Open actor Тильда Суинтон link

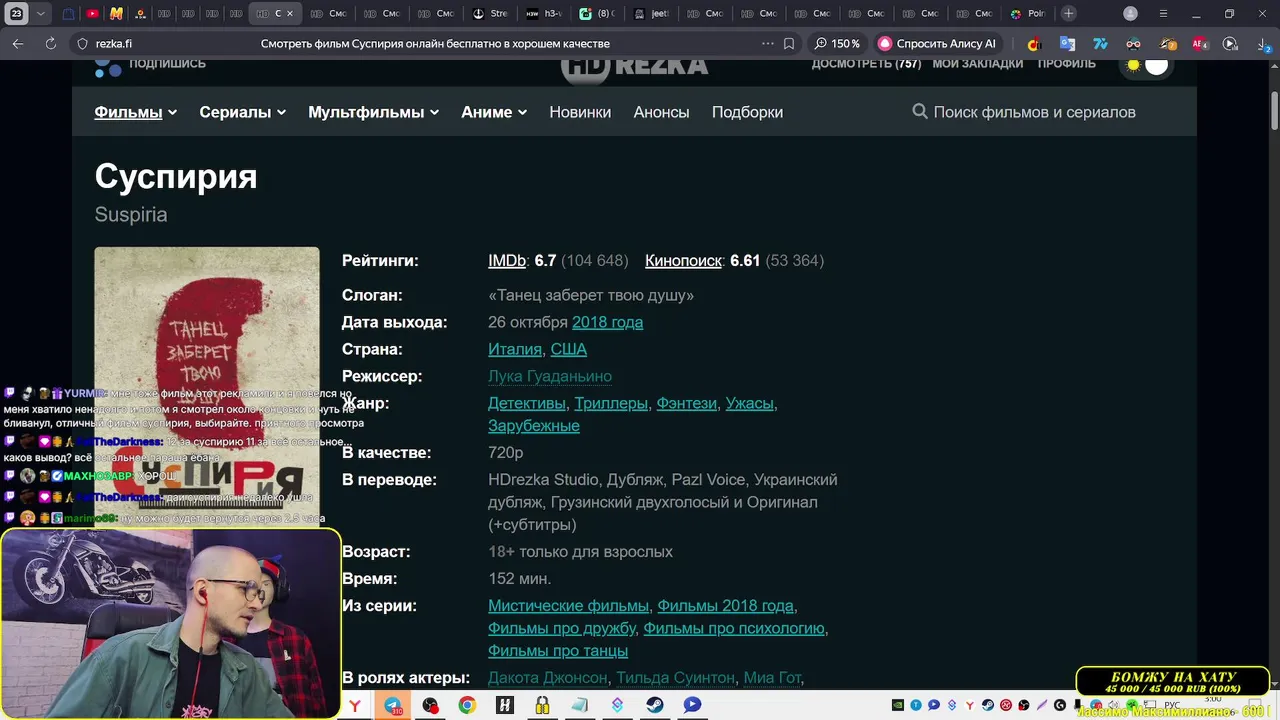[675, 678]
